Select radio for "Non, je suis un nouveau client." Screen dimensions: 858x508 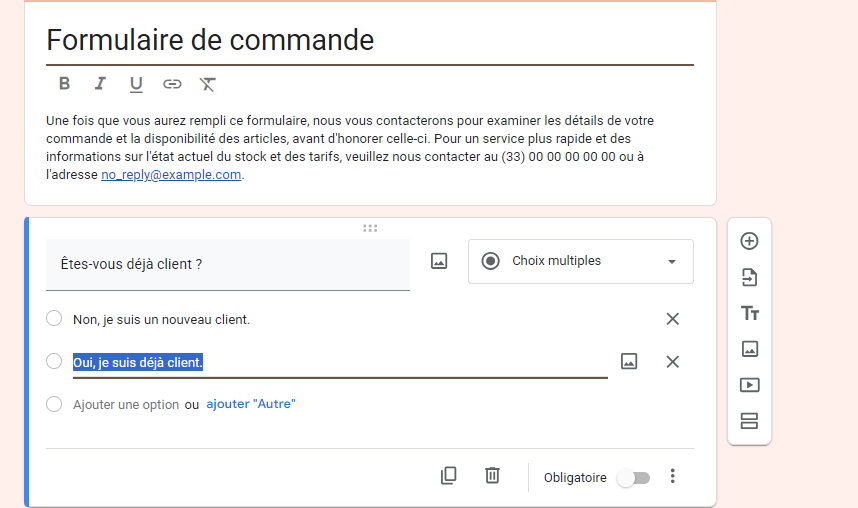[x=54, y=319]
